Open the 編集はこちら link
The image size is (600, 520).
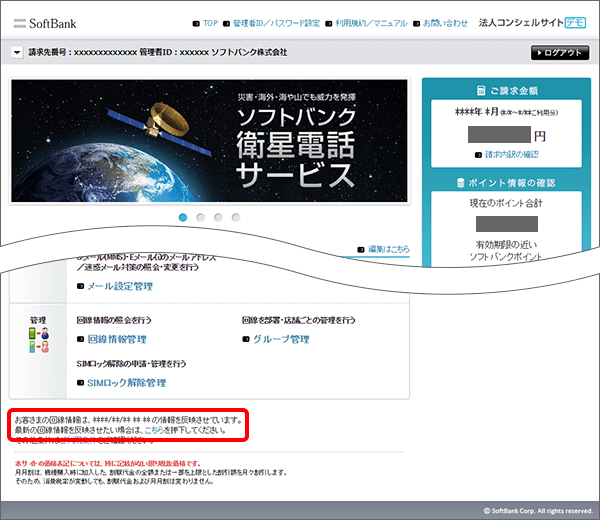(389, 249)
